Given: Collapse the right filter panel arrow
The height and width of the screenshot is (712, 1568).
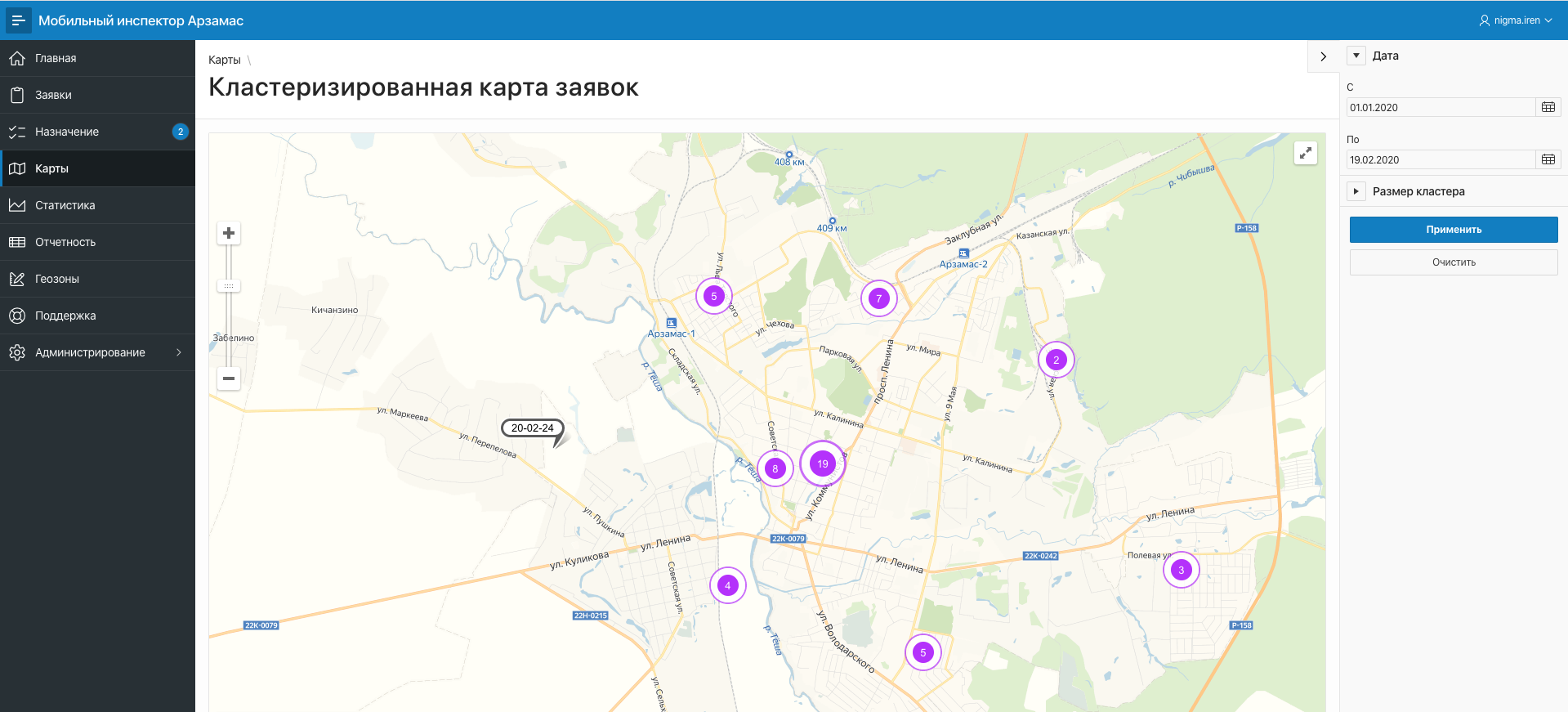Looking at the screenshot, I should pos(1324,56).
